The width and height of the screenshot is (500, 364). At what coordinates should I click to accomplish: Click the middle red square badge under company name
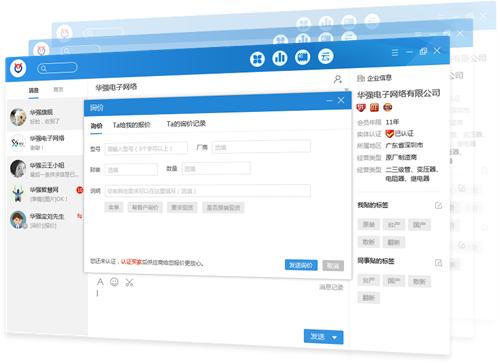(x=374, y=107)
